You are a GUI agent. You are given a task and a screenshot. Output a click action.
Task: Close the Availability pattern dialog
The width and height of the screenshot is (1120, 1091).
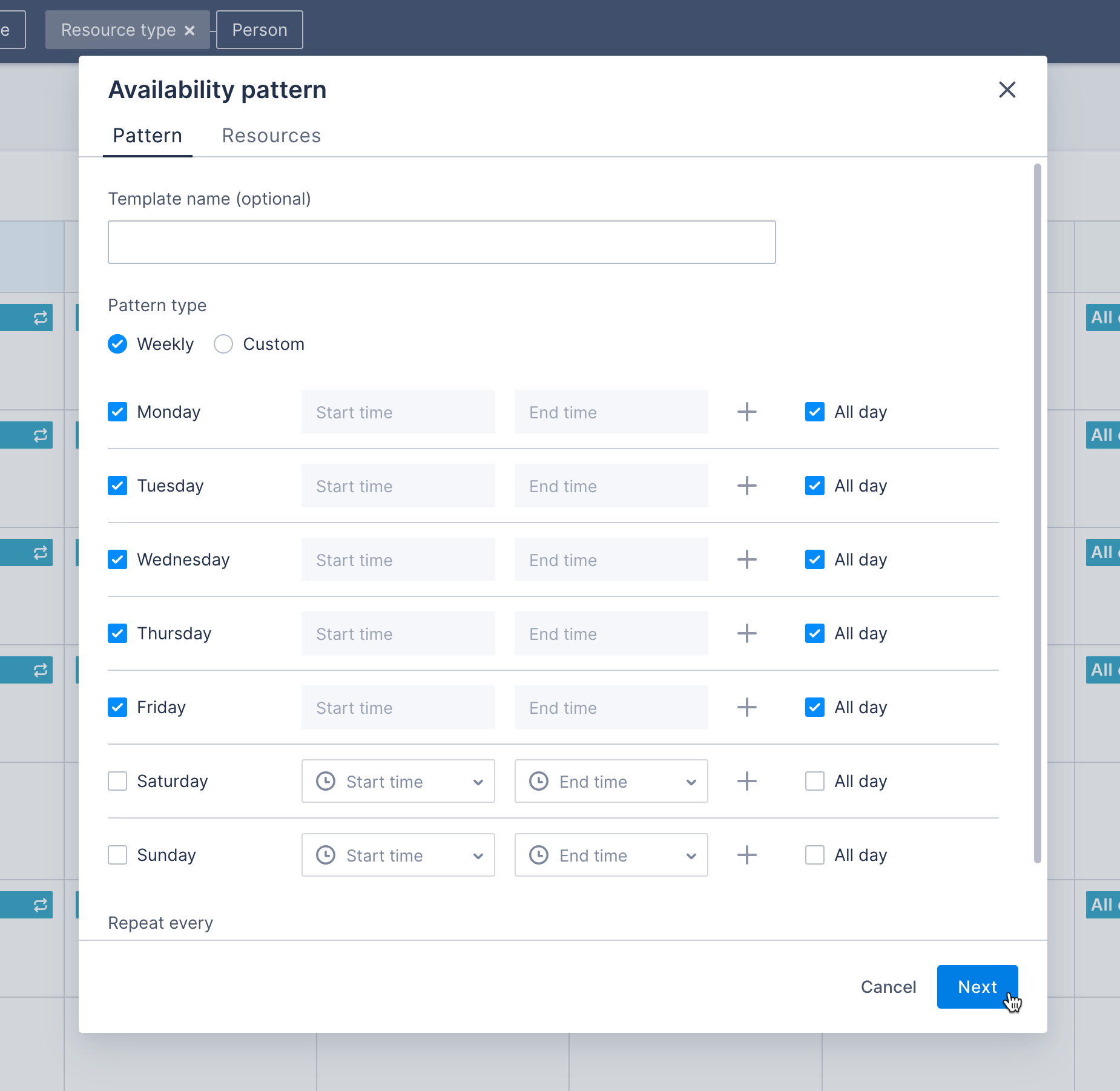[1007, 90]
